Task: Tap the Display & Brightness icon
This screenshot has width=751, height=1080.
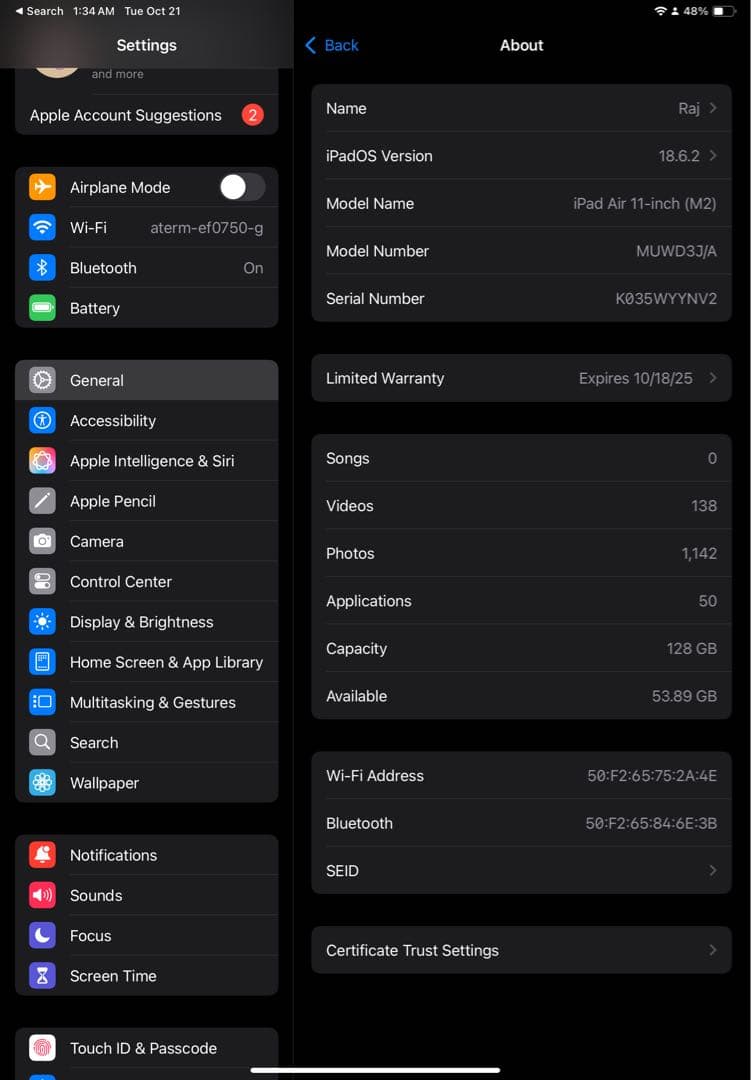Action: [42, 622]
